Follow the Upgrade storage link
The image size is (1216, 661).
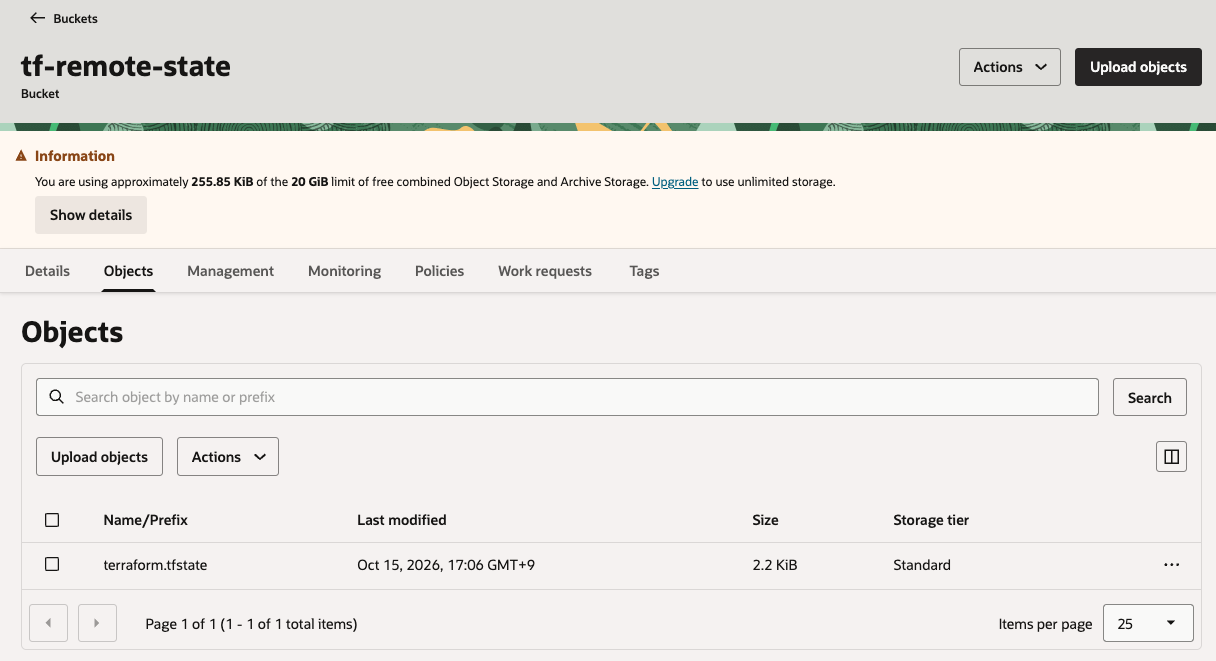[x=675, y=182]
